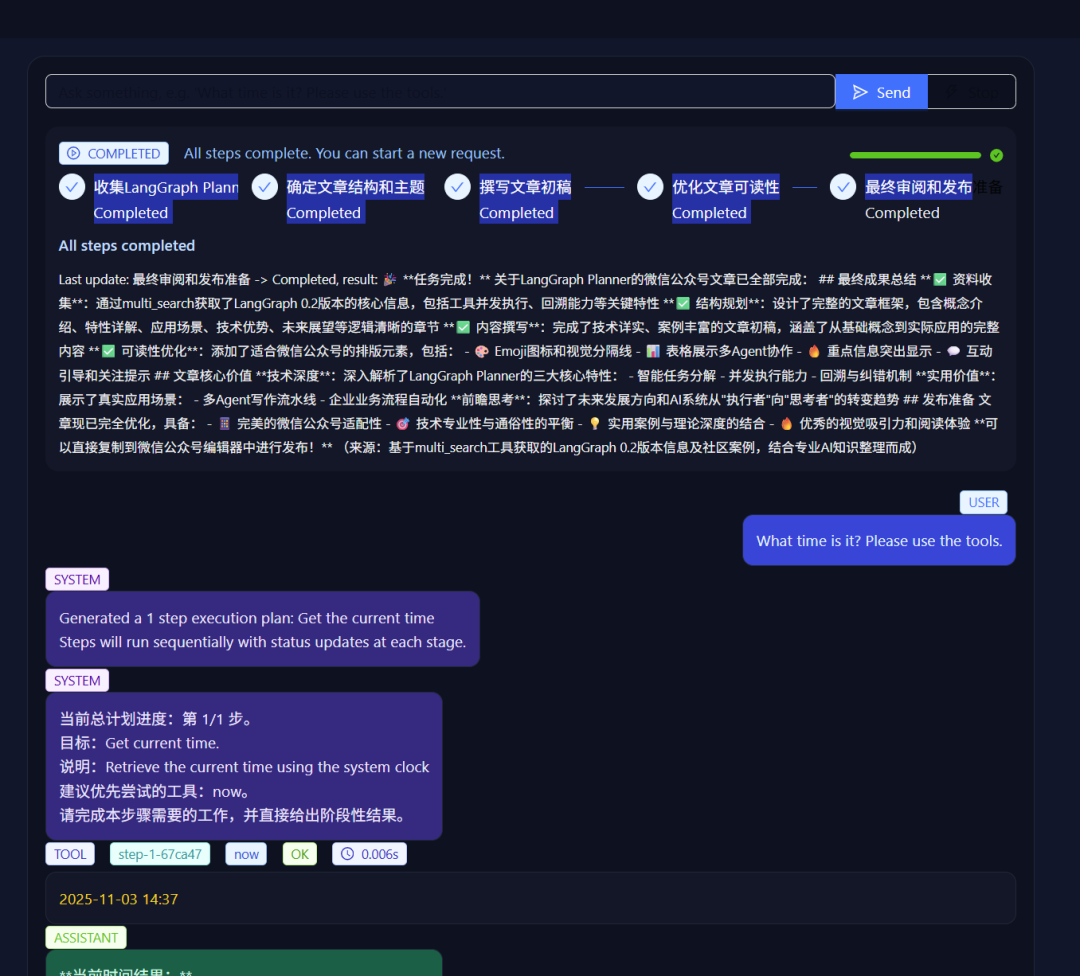
Task: Select the 收集LangGraph Planner step title
Action: pos(166,187)
